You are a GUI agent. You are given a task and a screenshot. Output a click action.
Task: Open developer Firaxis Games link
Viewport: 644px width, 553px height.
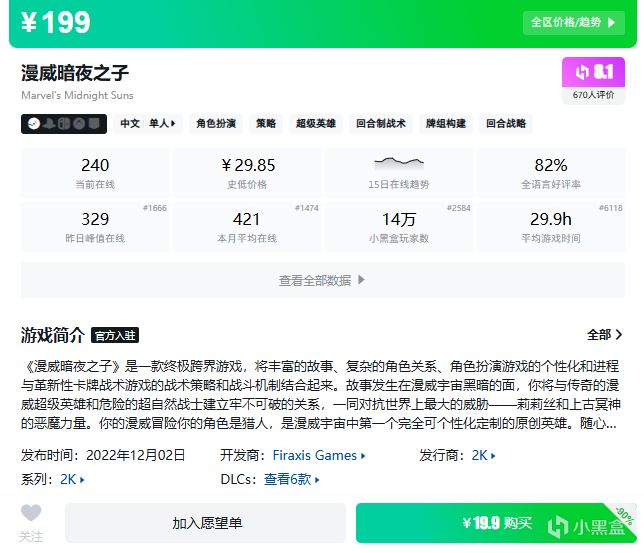point(319,456)
